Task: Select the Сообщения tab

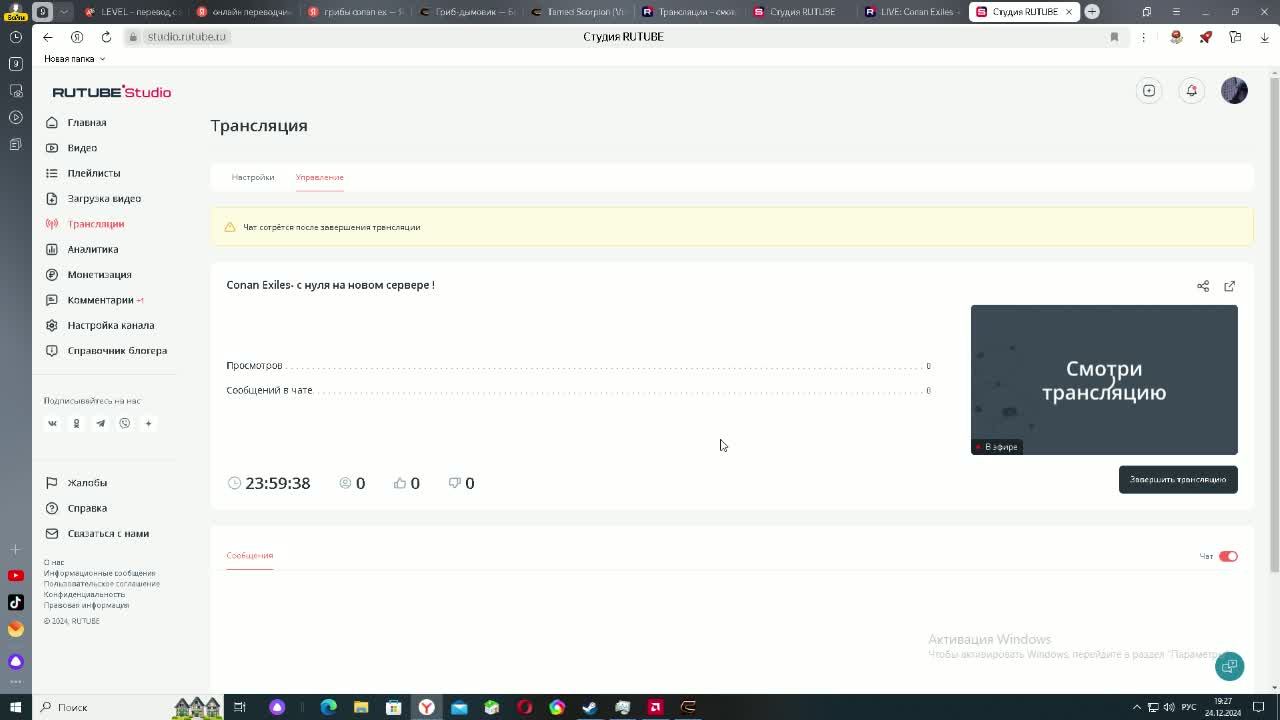Action: click(x=249, y=555)
